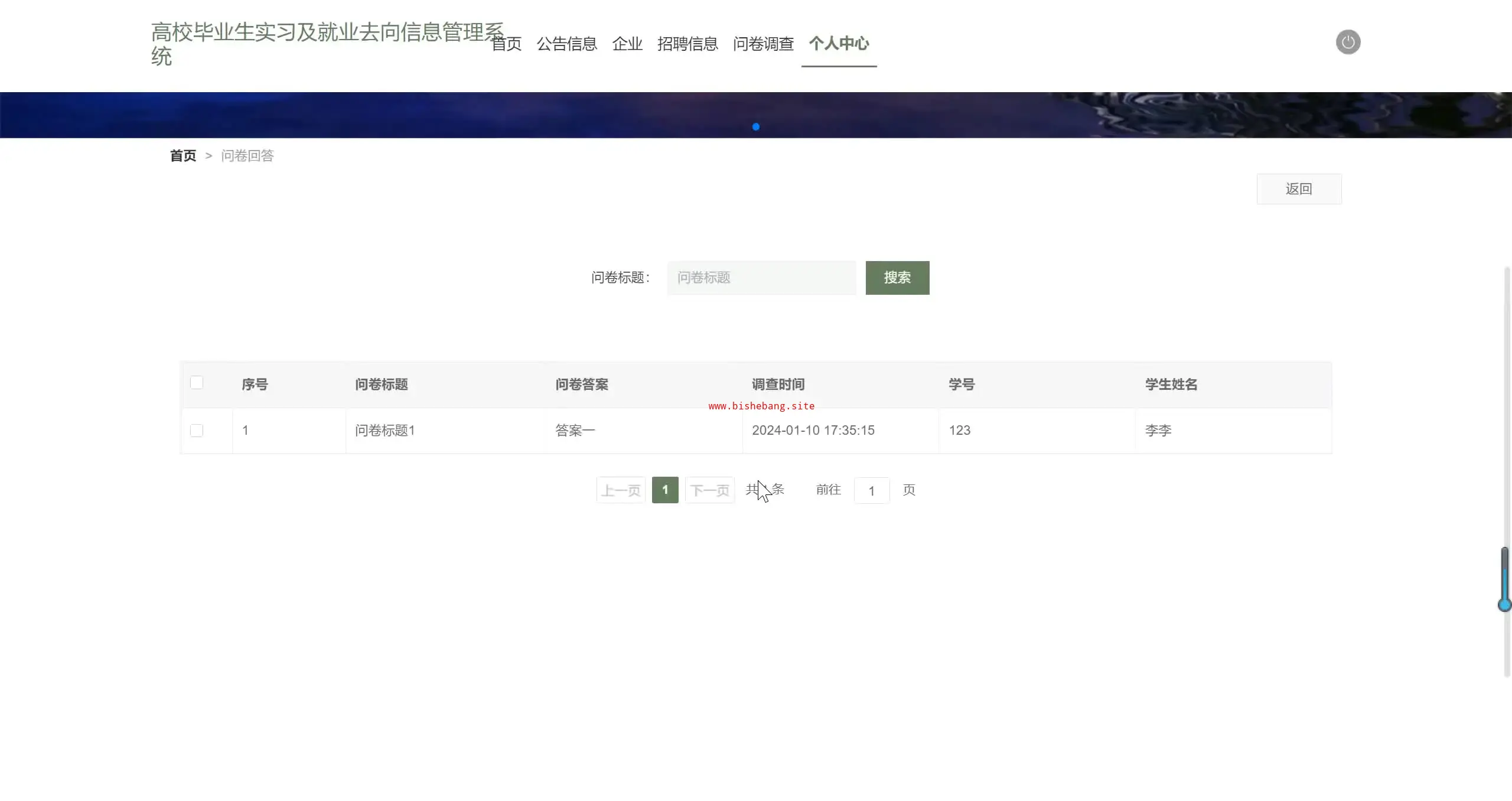Click the vertical scrollbar thumb
Screen dimensions: 1512x801
coord(1504,578)
